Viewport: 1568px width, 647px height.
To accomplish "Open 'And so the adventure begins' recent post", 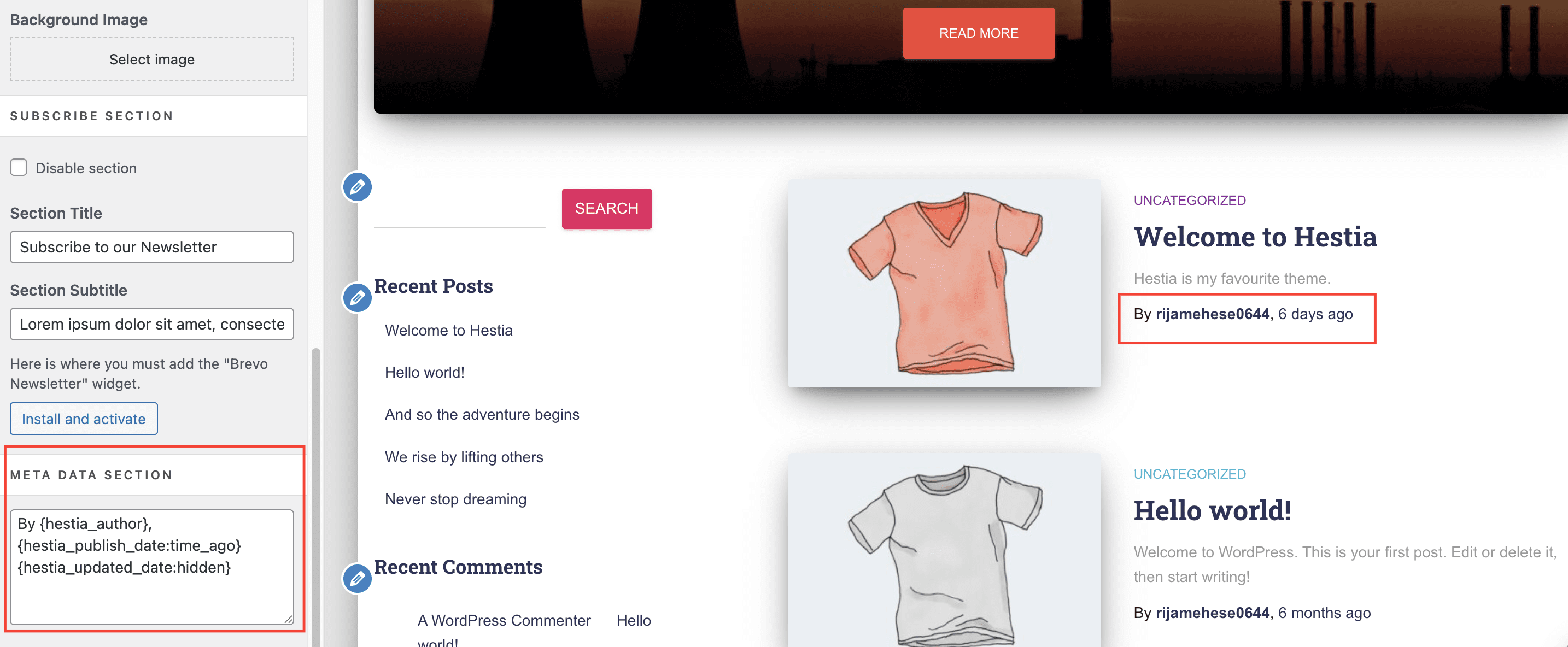I will point(482,415).
